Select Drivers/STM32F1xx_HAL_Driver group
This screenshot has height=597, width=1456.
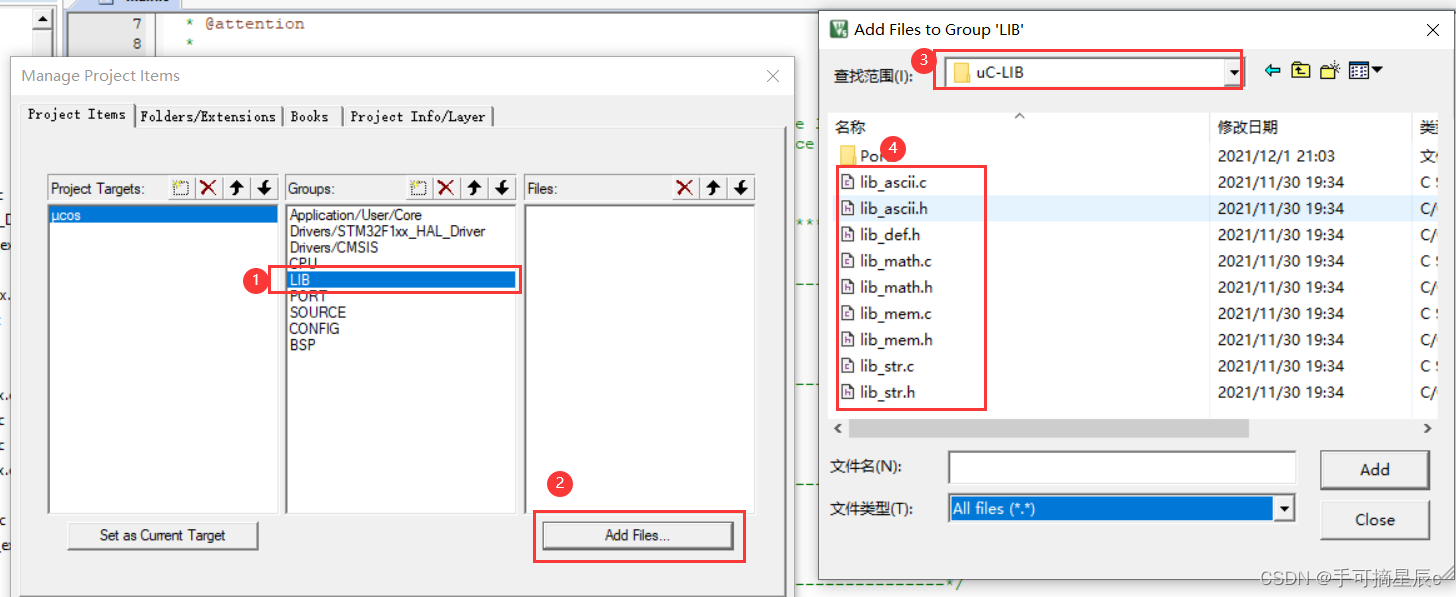click(387, 231)
